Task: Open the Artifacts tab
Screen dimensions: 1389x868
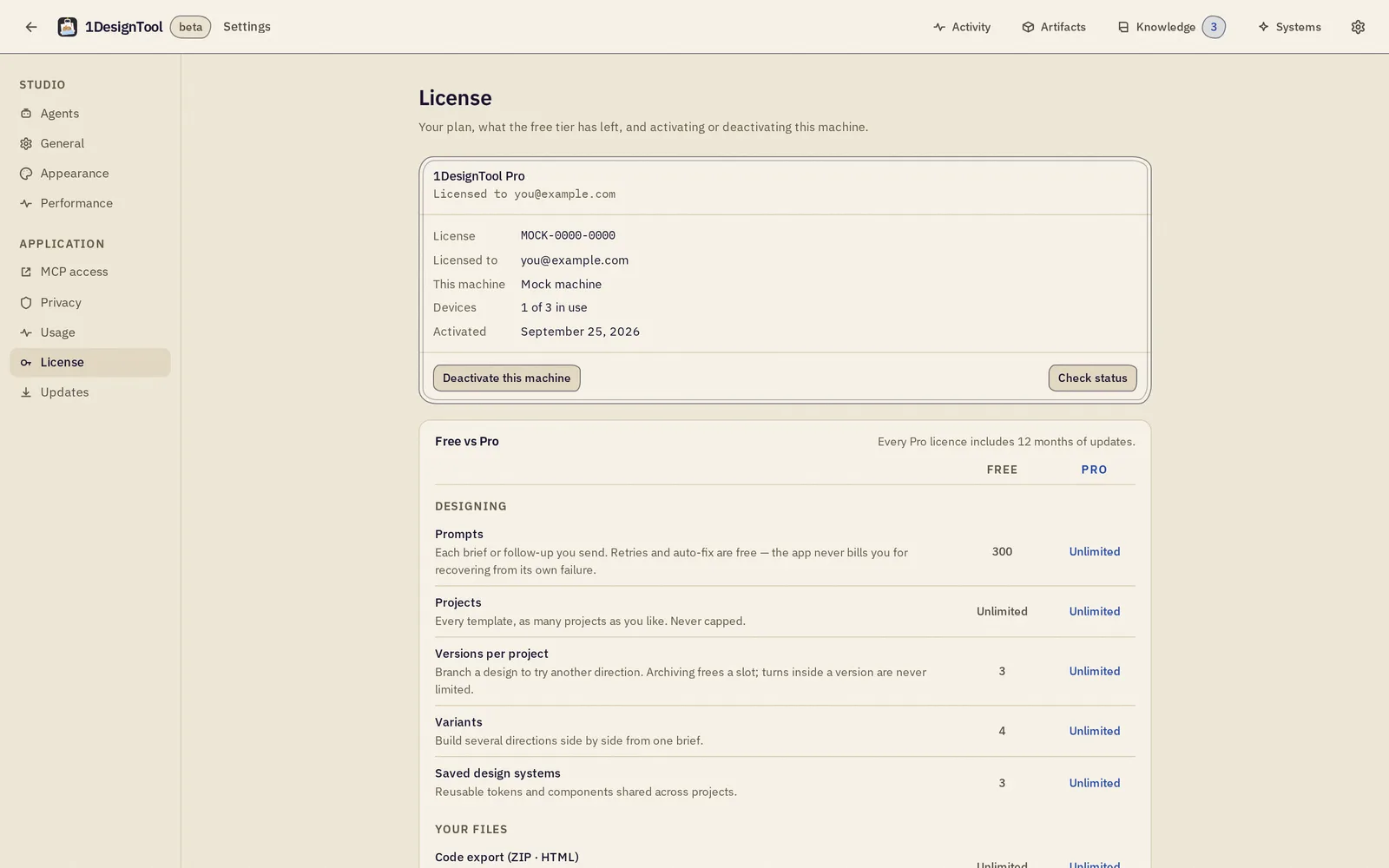Action: (1054, 27)
